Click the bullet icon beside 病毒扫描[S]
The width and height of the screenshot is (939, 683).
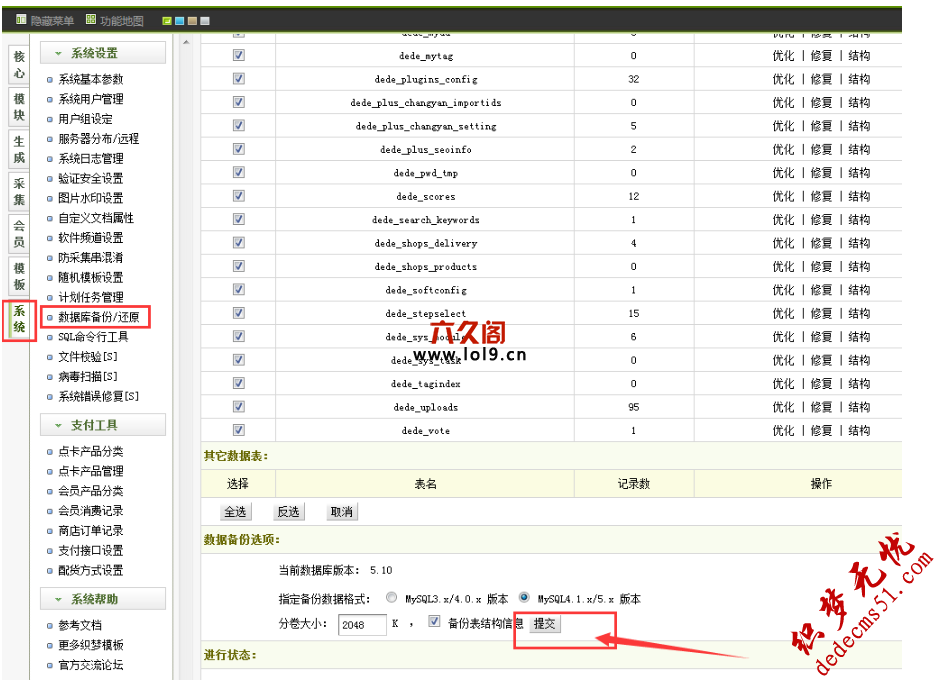[x=50, y=377]
